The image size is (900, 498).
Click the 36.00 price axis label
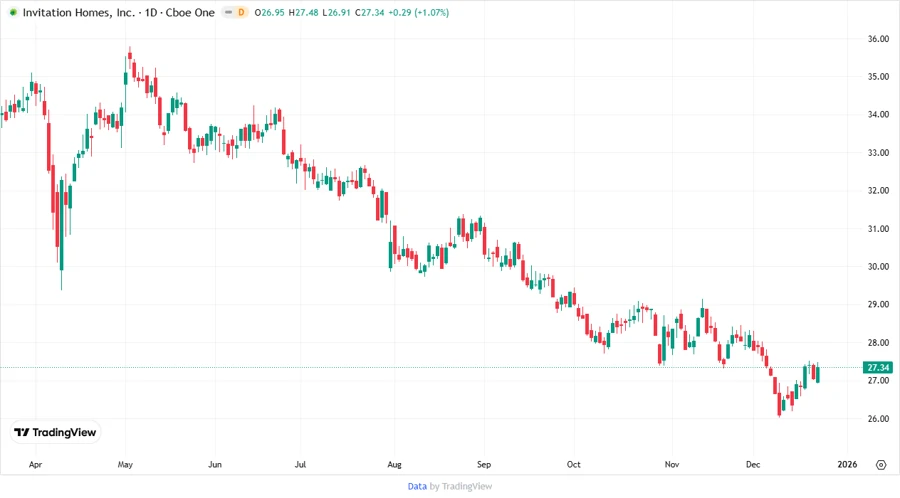pyautogui.click(x=878, y=38)
